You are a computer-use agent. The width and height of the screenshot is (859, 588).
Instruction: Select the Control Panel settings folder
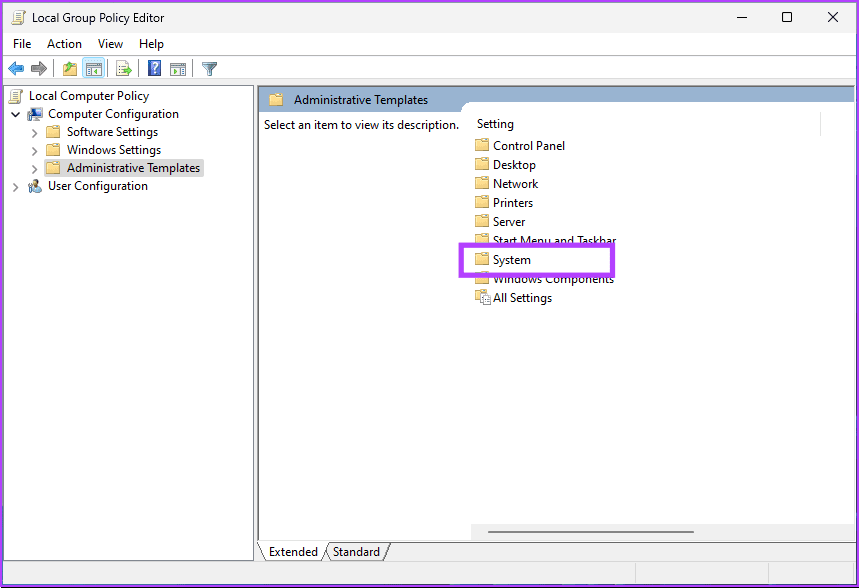pyautogui.click(x=528, y=145)
